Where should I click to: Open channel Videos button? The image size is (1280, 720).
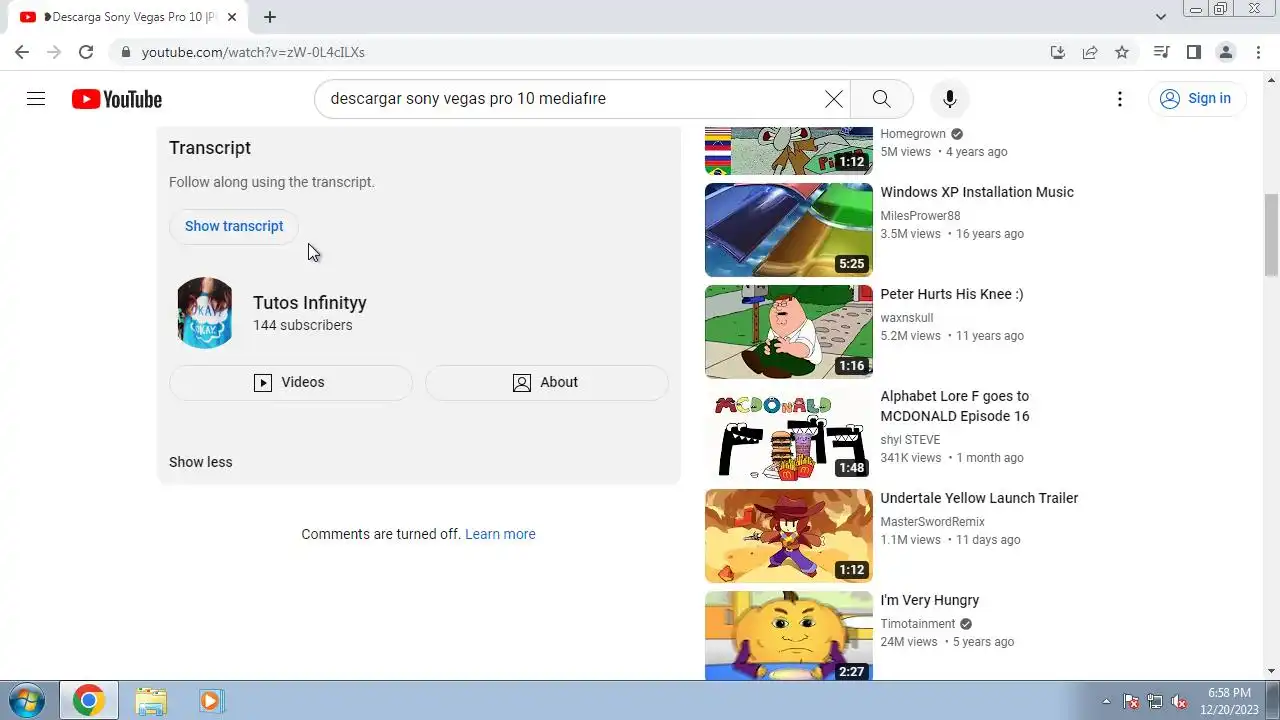291,382
